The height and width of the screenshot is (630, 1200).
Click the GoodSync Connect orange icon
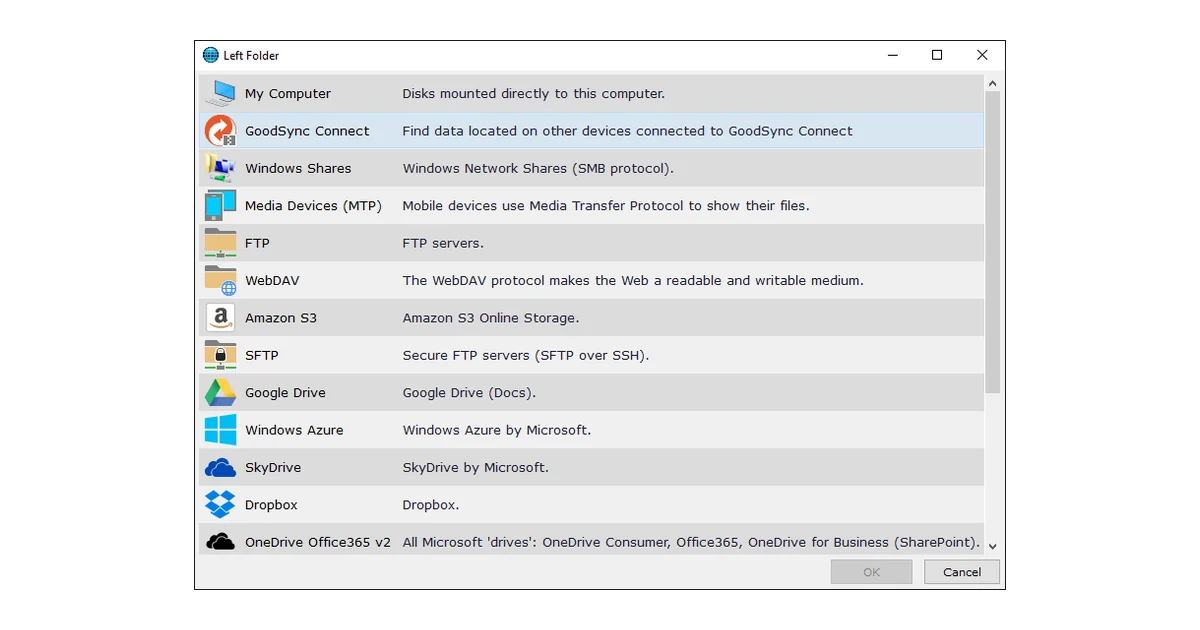(220, 131)
